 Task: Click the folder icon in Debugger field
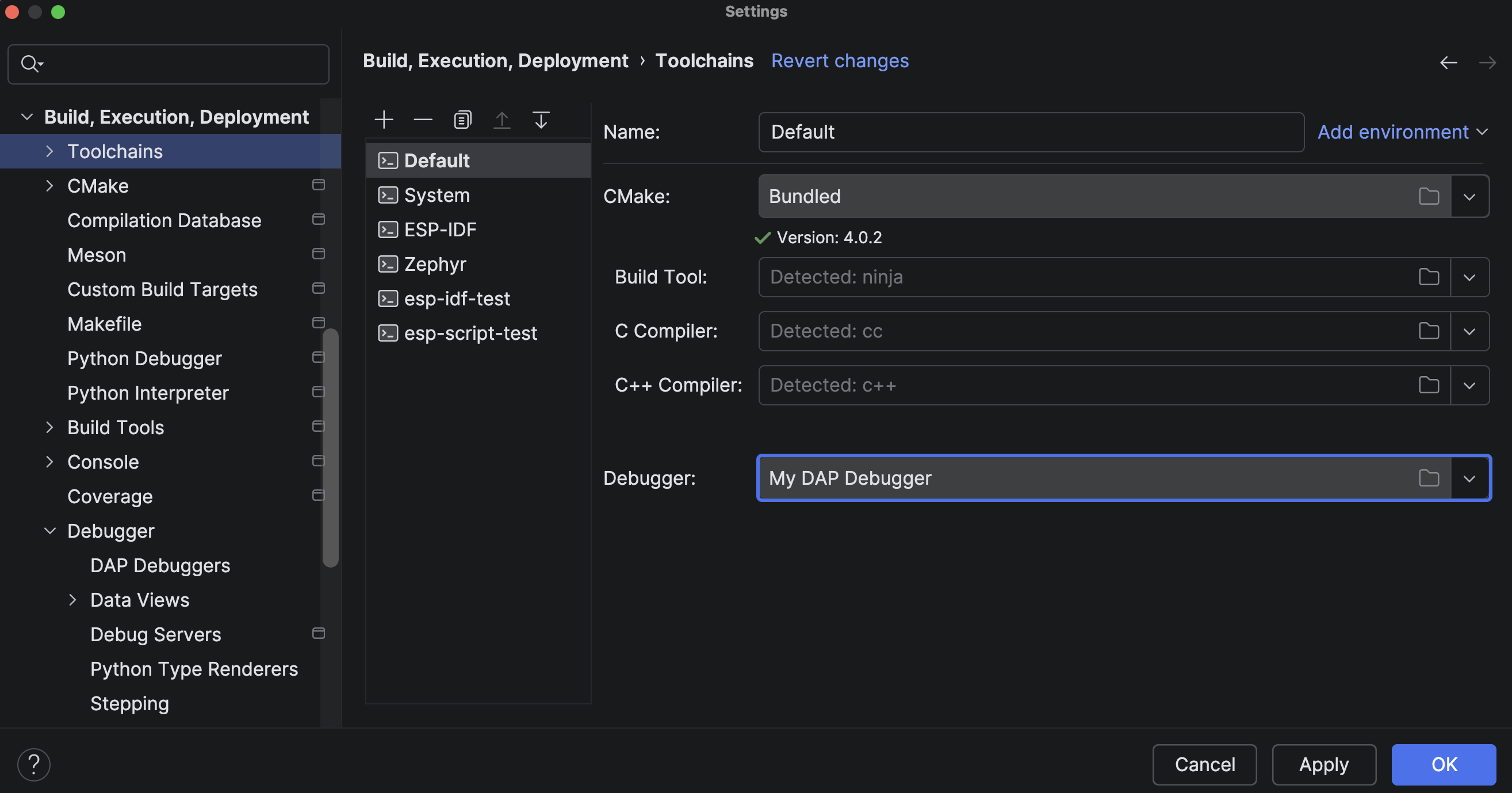[x=1429, y=478]
